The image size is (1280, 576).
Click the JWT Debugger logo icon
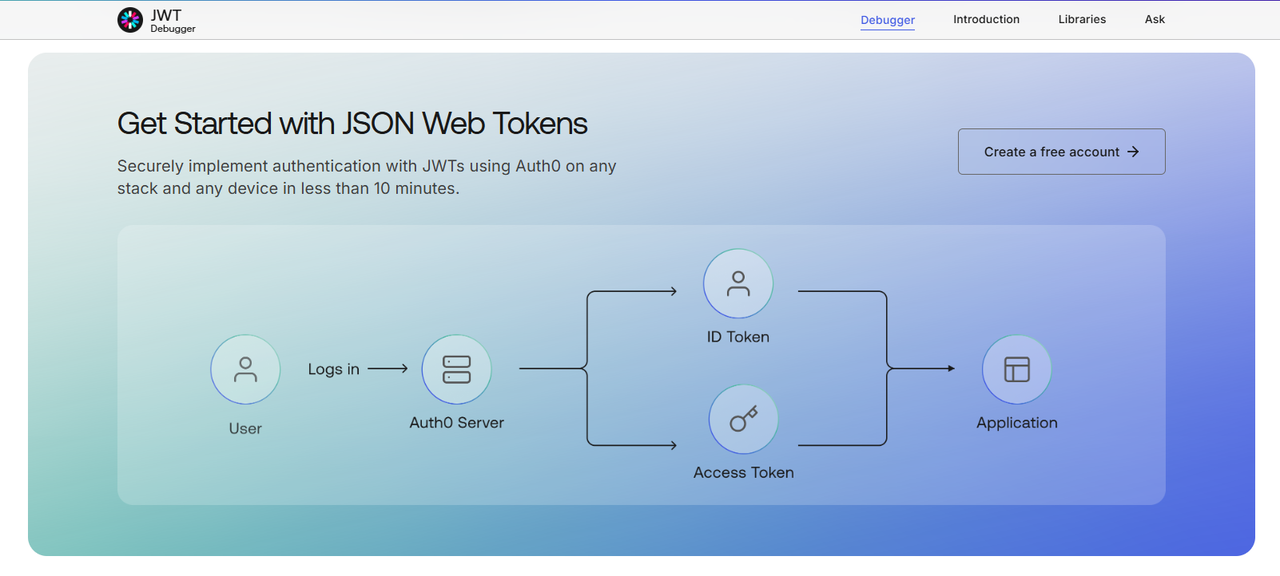(130, 20)
